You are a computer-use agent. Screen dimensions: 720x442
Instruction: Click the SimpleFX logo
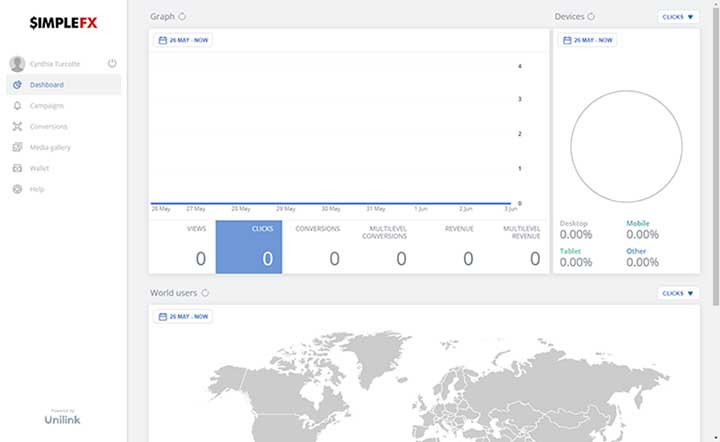64,22
